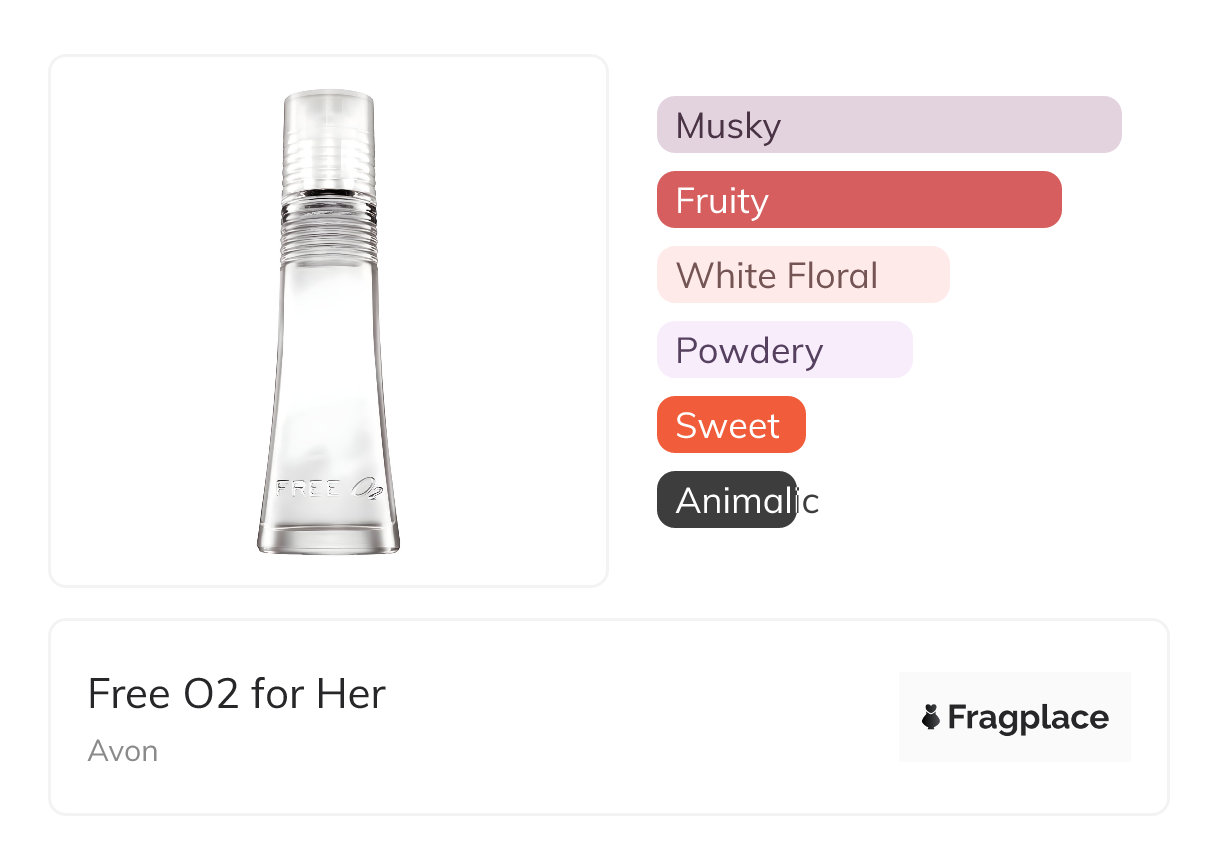Click the Fragplace wordmark text
The height and width of the screenshot is (864, 1218).
tap(1028, 718)
